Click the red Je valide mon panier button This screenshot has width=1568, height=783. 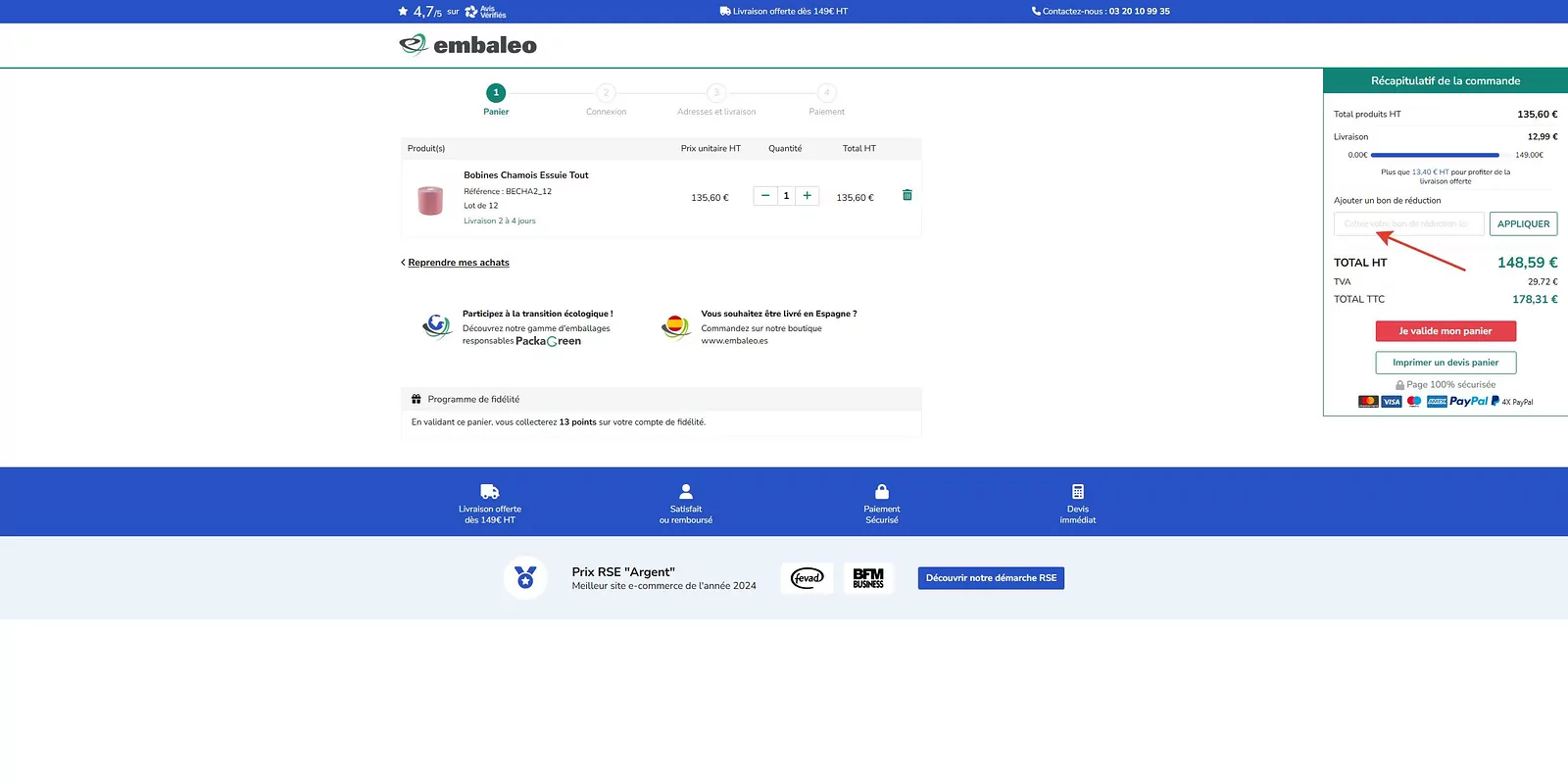click(x=1445, y=331)
